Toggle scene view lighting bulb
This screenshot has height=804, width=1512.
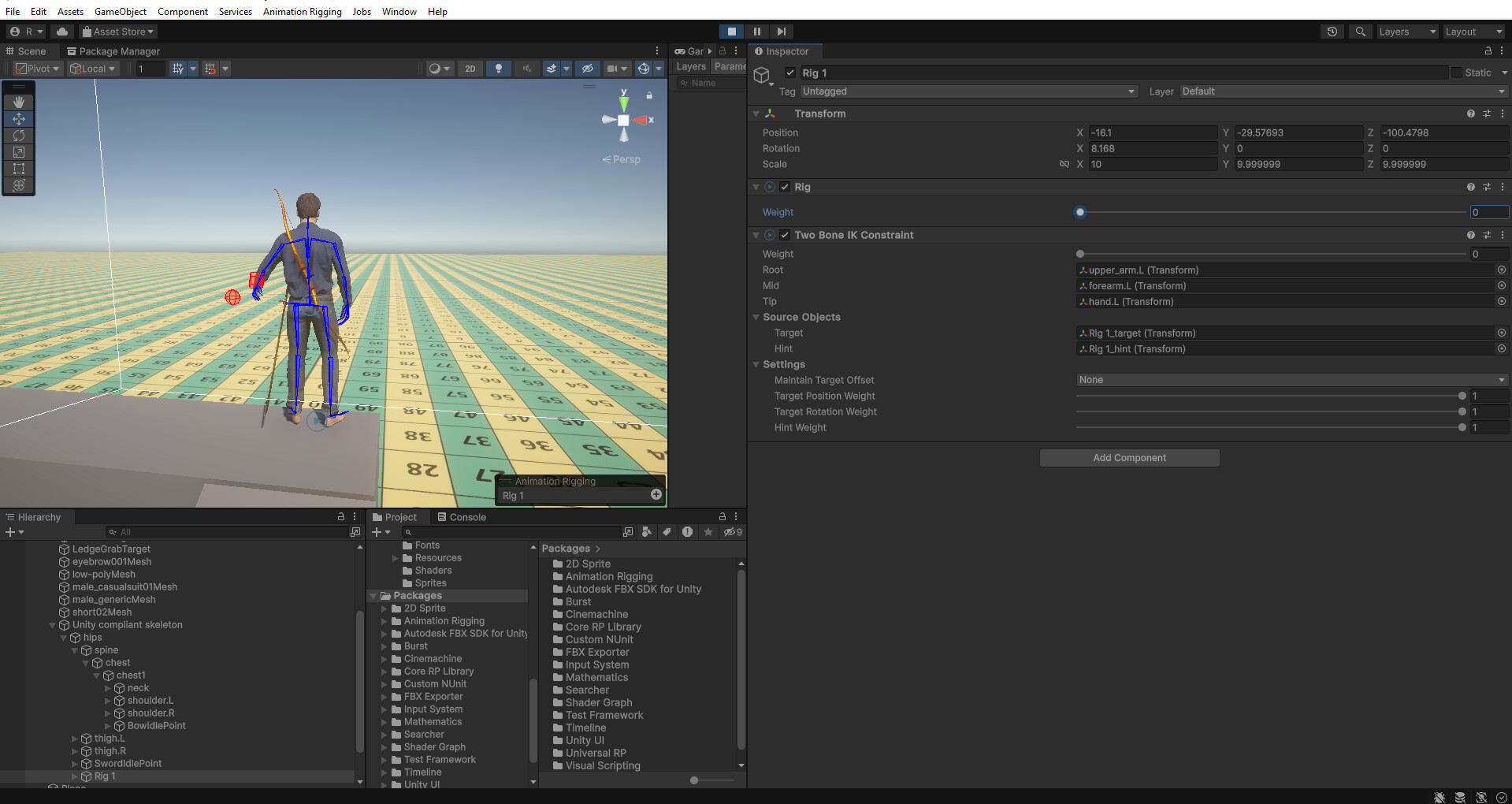point(499,69)
